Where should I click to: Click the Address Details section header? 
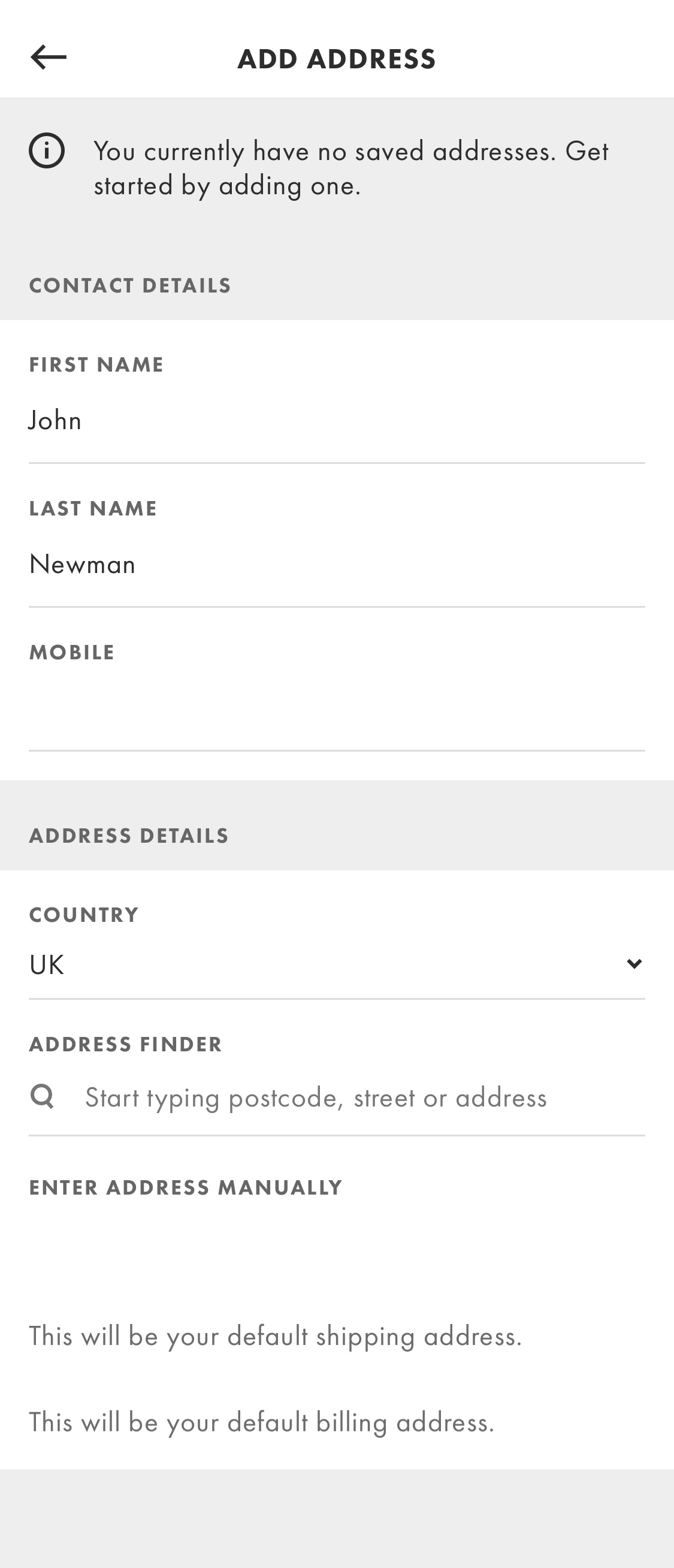pyautogui.click(x=128, y=835)
